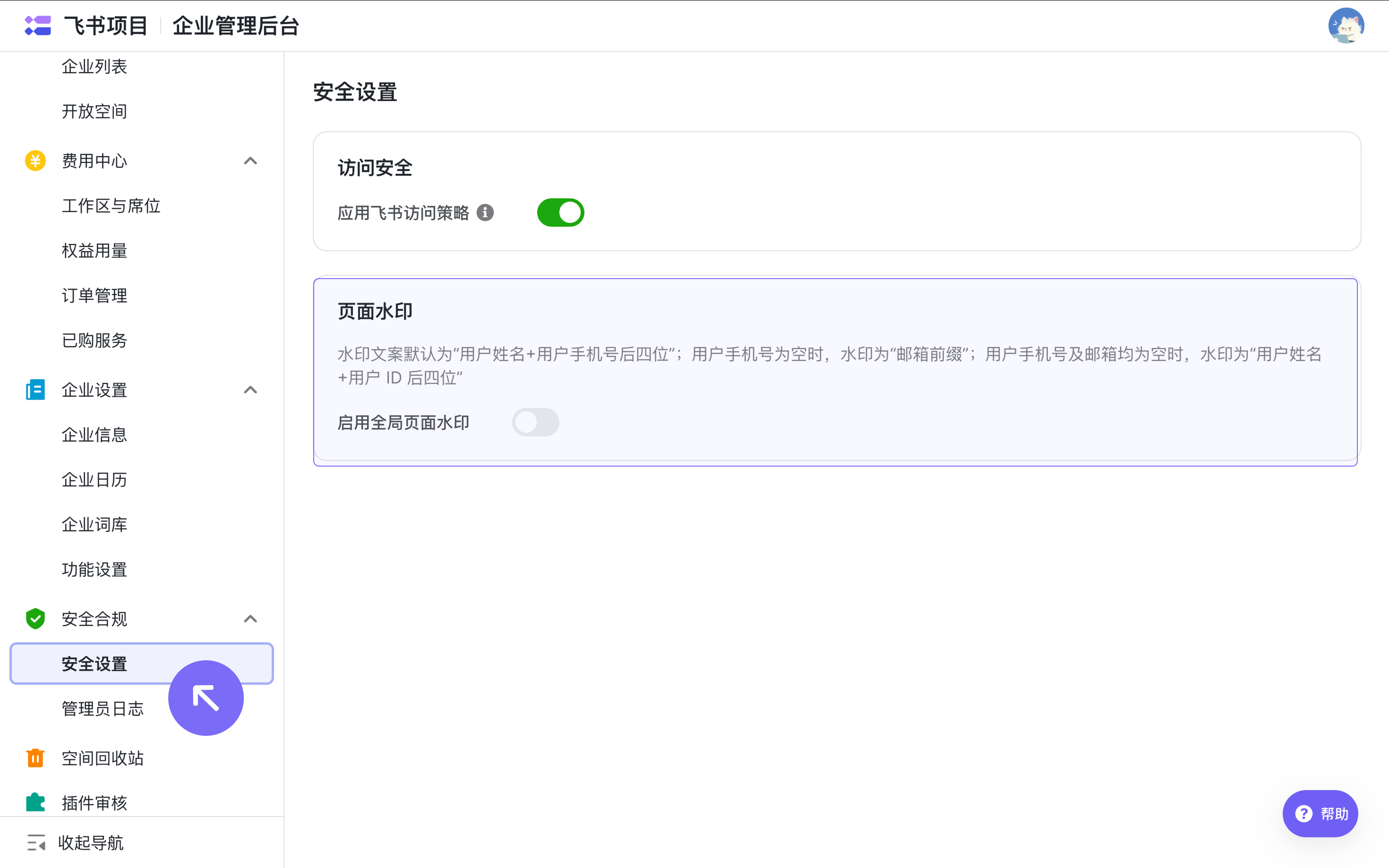Click the 安全设置 page heading
1389x868 pixels.
tap(355, 92)
